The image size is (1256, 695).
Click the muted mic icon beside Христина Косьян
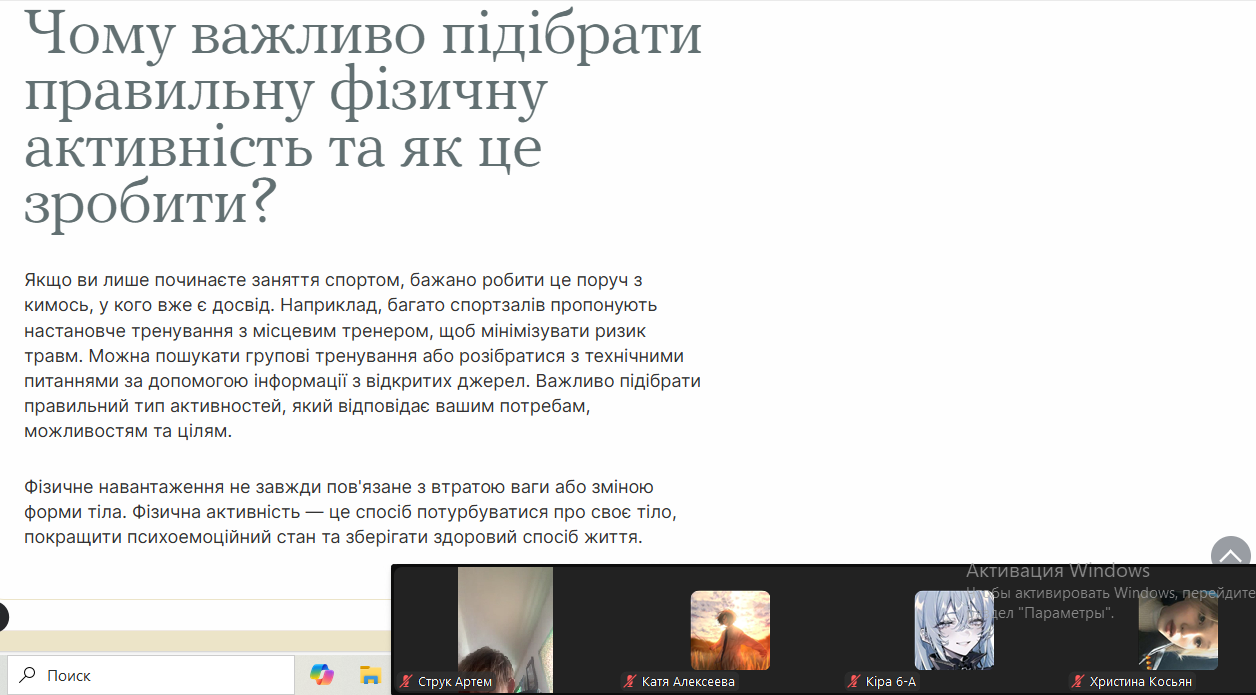coord(1078,682)
